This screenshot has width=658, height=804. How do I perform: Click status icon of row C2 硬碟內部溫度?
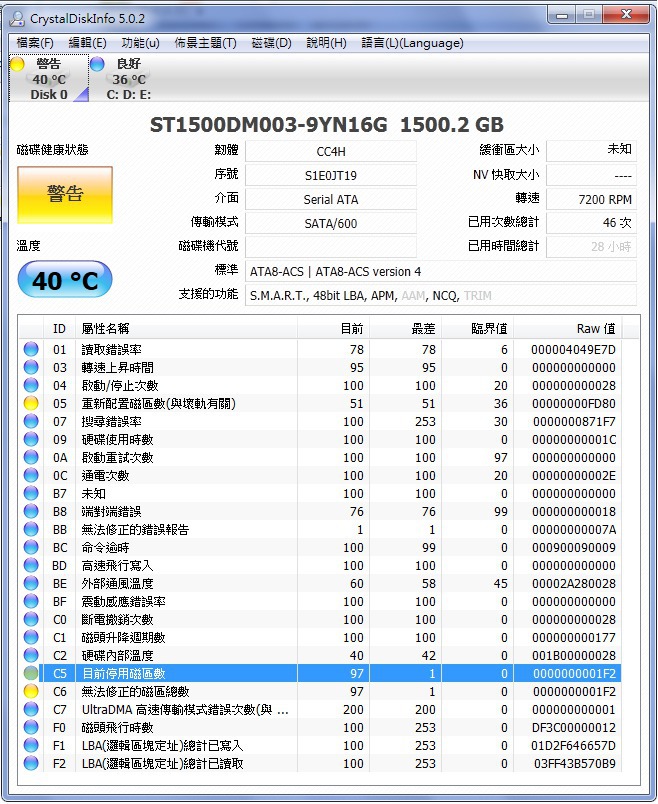[31, 655]
